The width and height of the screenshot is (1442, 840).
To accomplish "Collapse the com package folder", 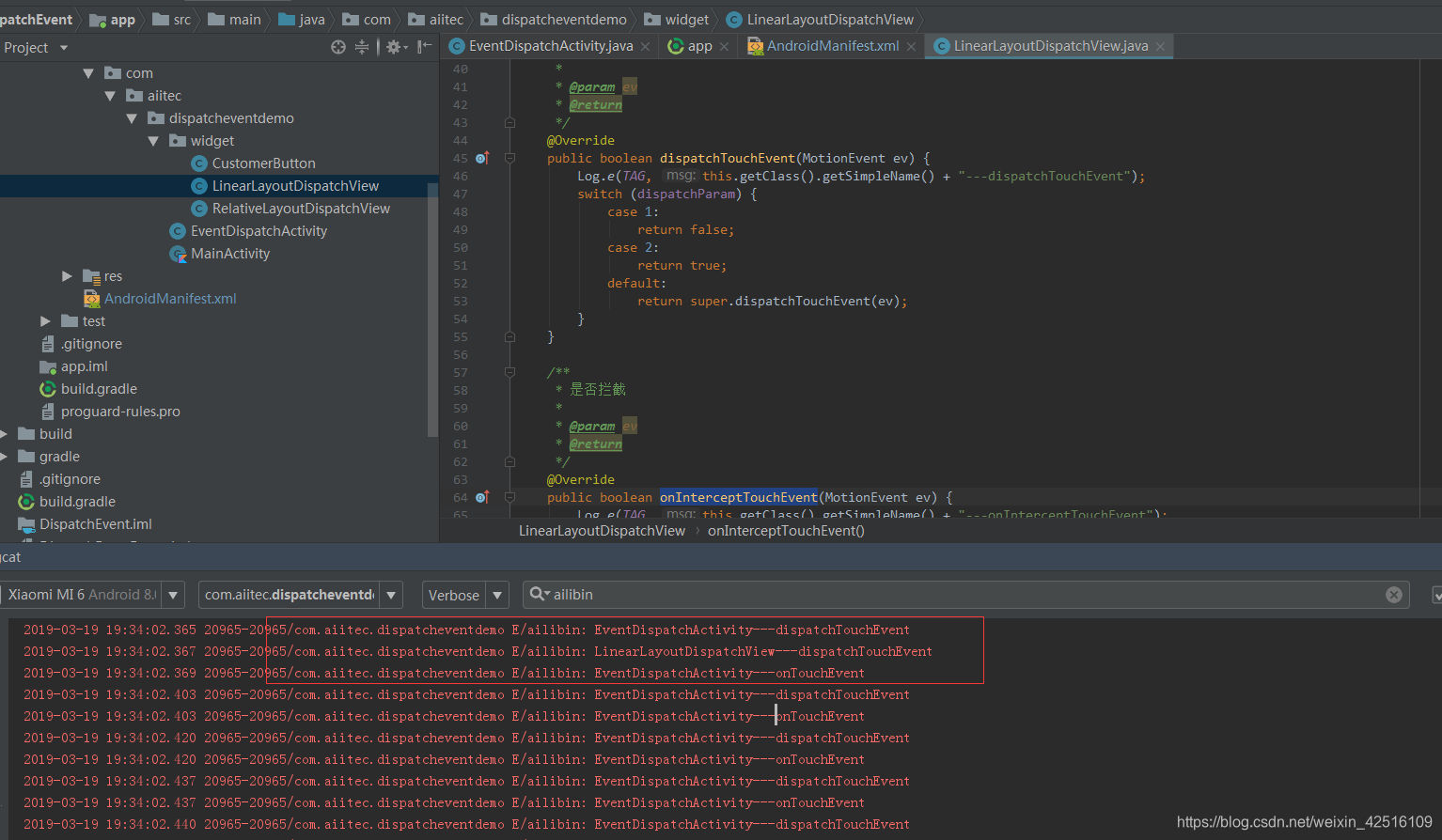I will (88, 72).
